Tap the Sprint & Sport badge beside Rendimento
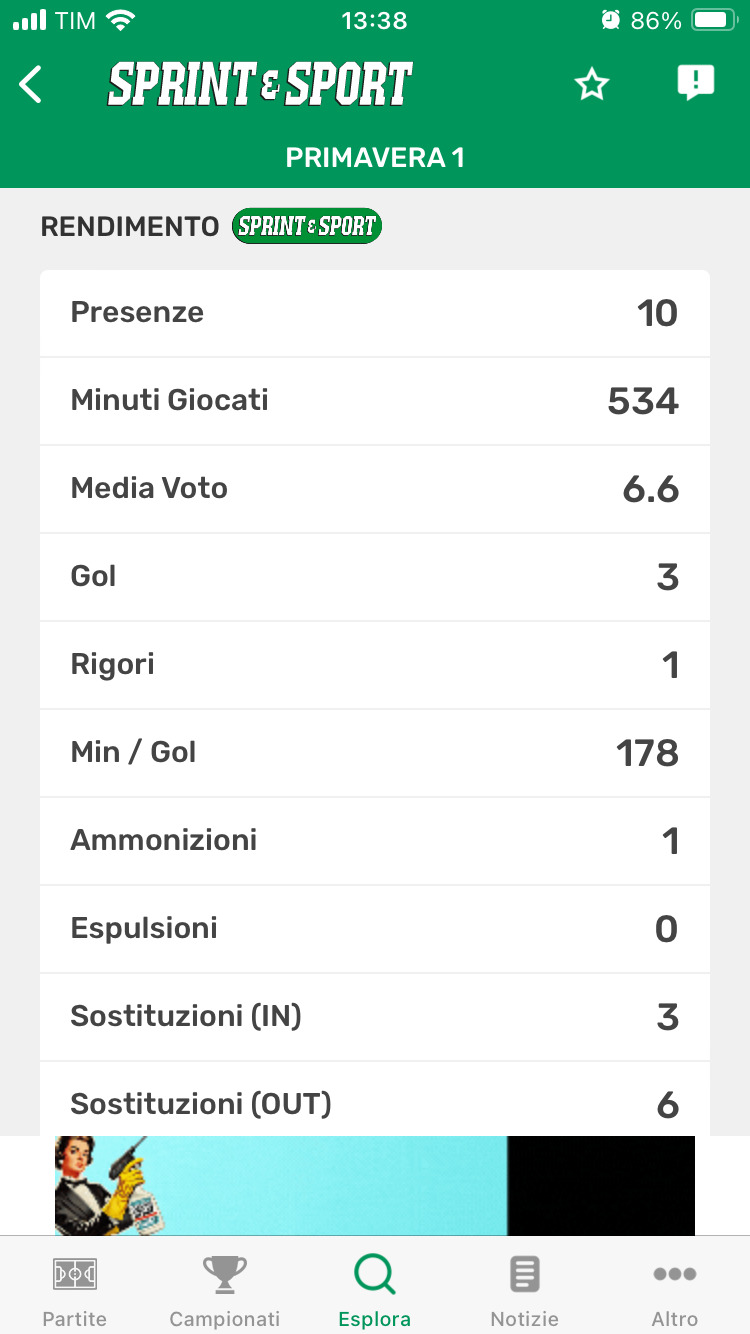Screen dimensions: 750x1334 (x=306, y=226)
